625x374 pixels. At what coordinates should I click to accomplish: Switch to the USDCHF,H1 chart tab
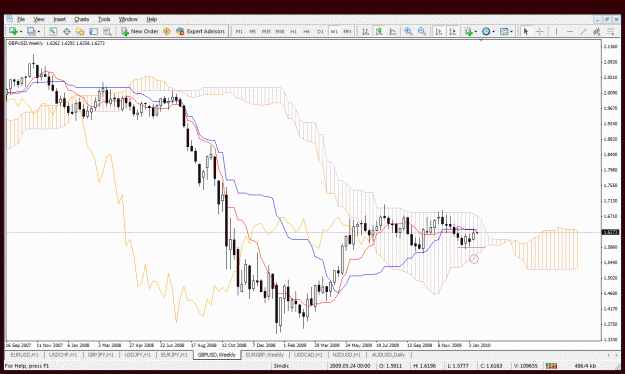tap(63, 355)
